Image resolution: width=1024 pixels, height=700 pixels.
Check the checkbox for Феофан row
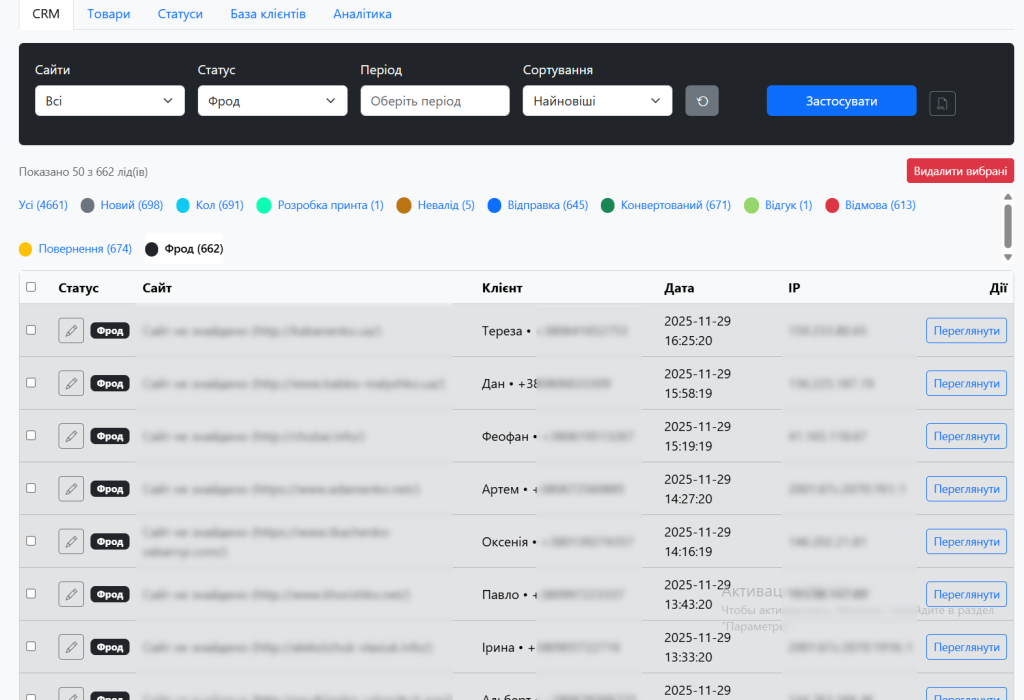point(31,436)
